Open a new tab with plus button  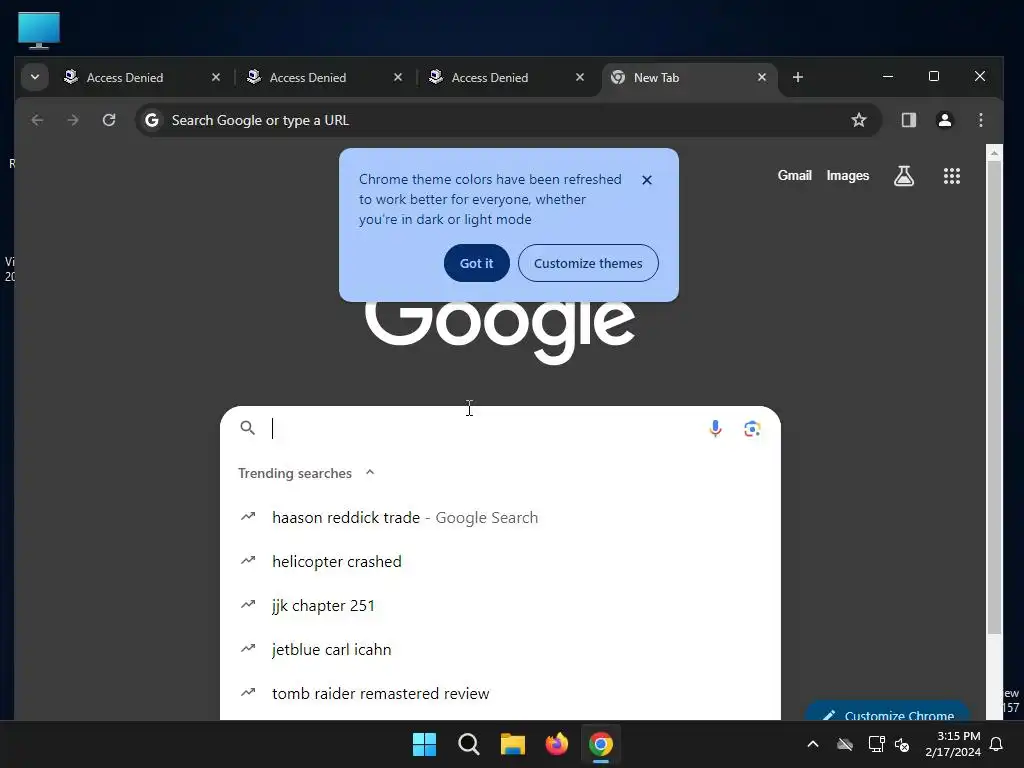click(x=797, y=77)
